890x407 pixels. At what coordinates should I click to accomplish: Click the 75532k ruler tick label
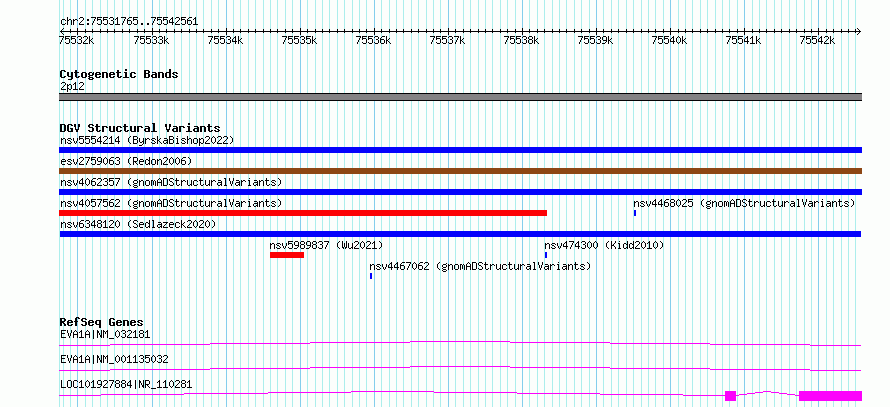coord(77,40)
